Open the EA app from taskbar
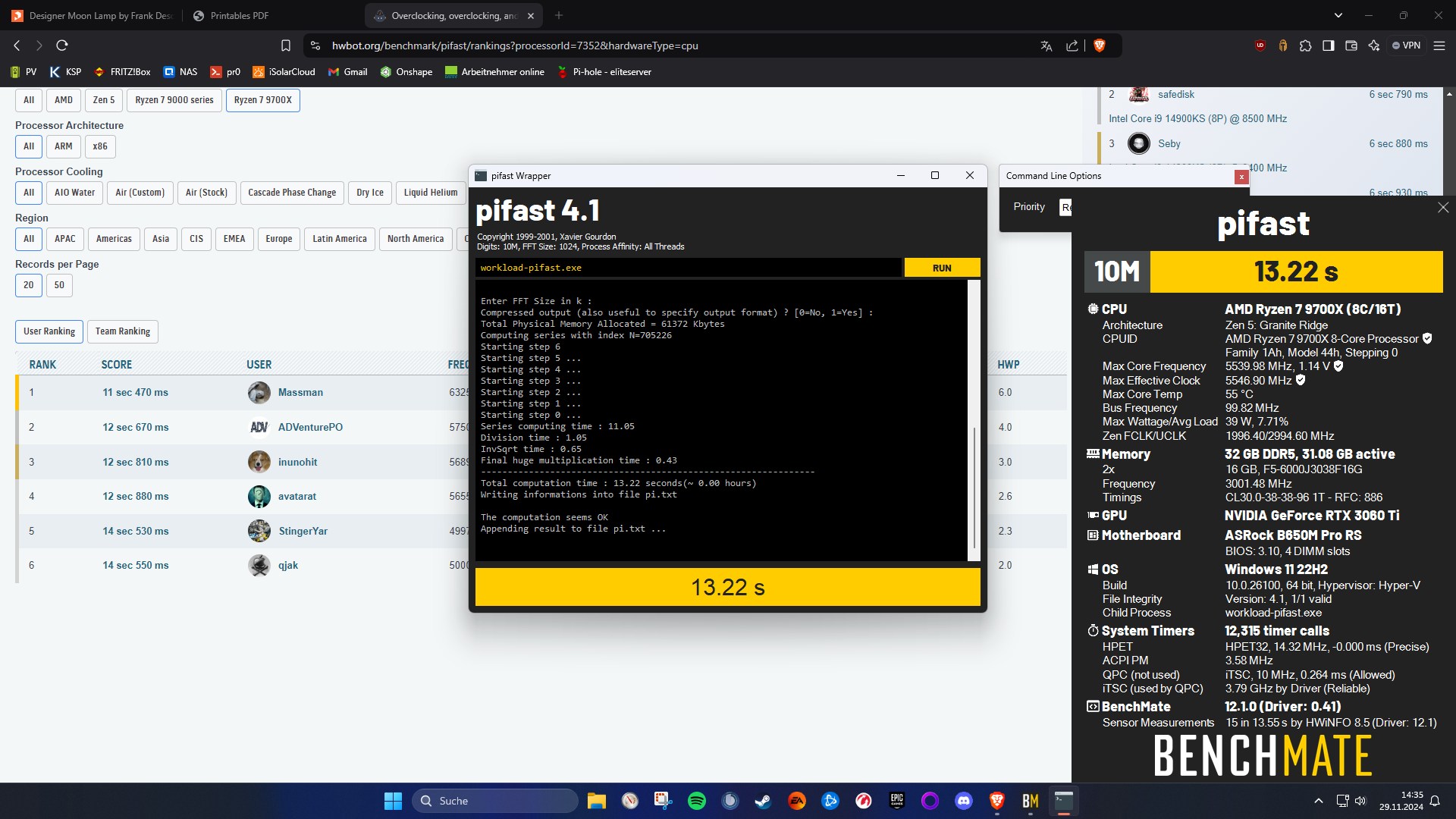The height and width of the screenshot is (819, 1456). pos(797,801)
